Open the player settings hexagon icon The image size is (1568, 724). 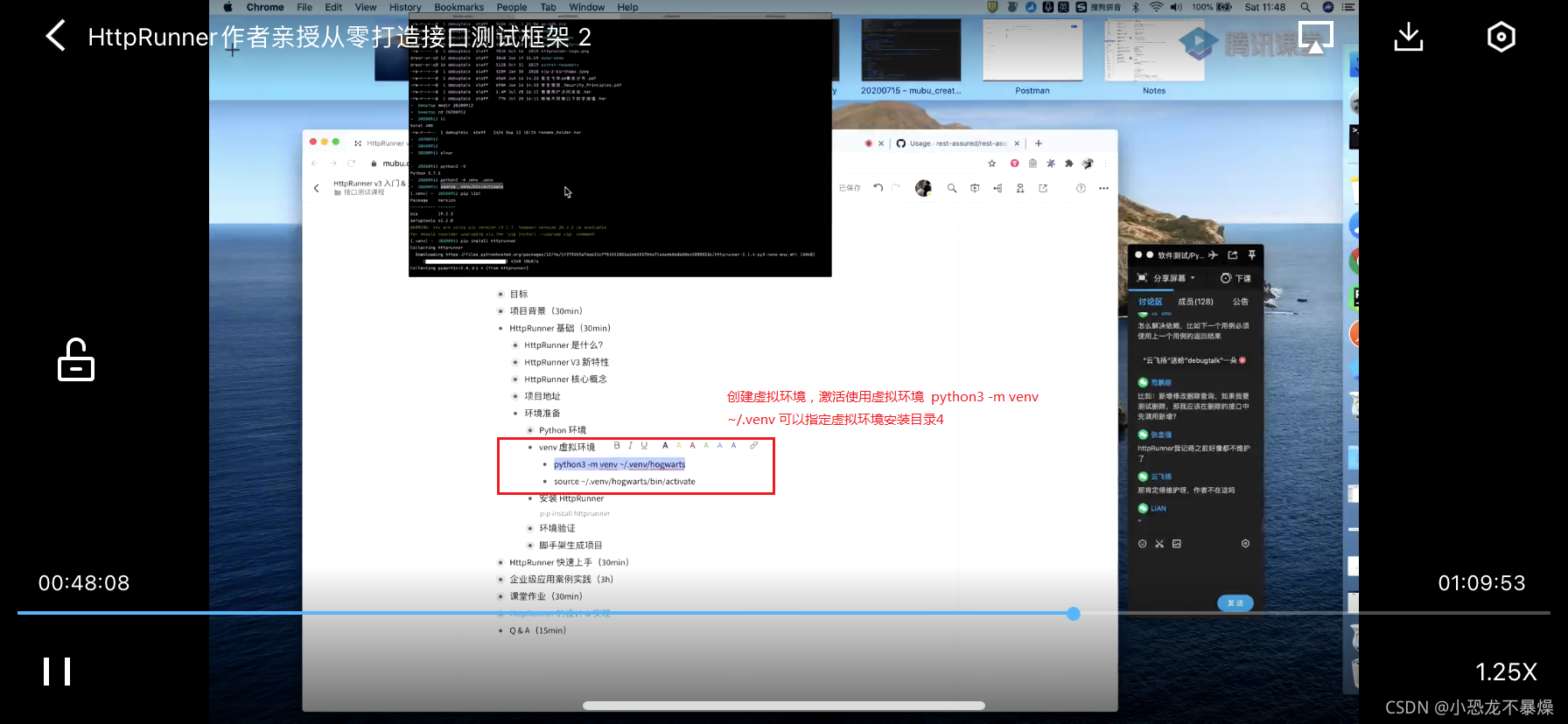click(1501, 37)
